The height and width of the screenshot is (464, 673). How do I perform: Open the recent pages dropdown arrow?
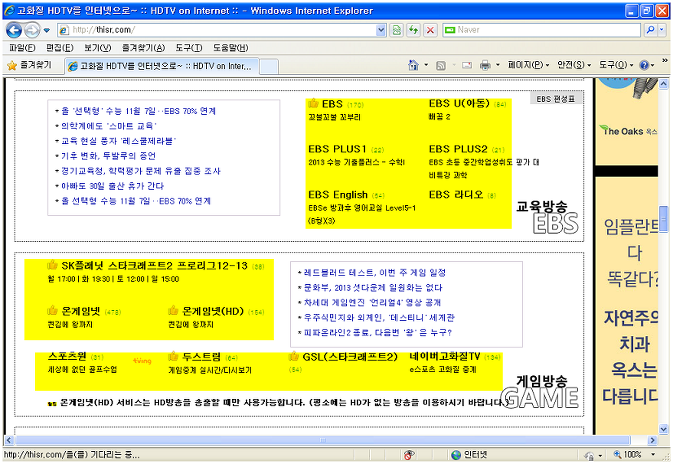[x=47, y=30]
